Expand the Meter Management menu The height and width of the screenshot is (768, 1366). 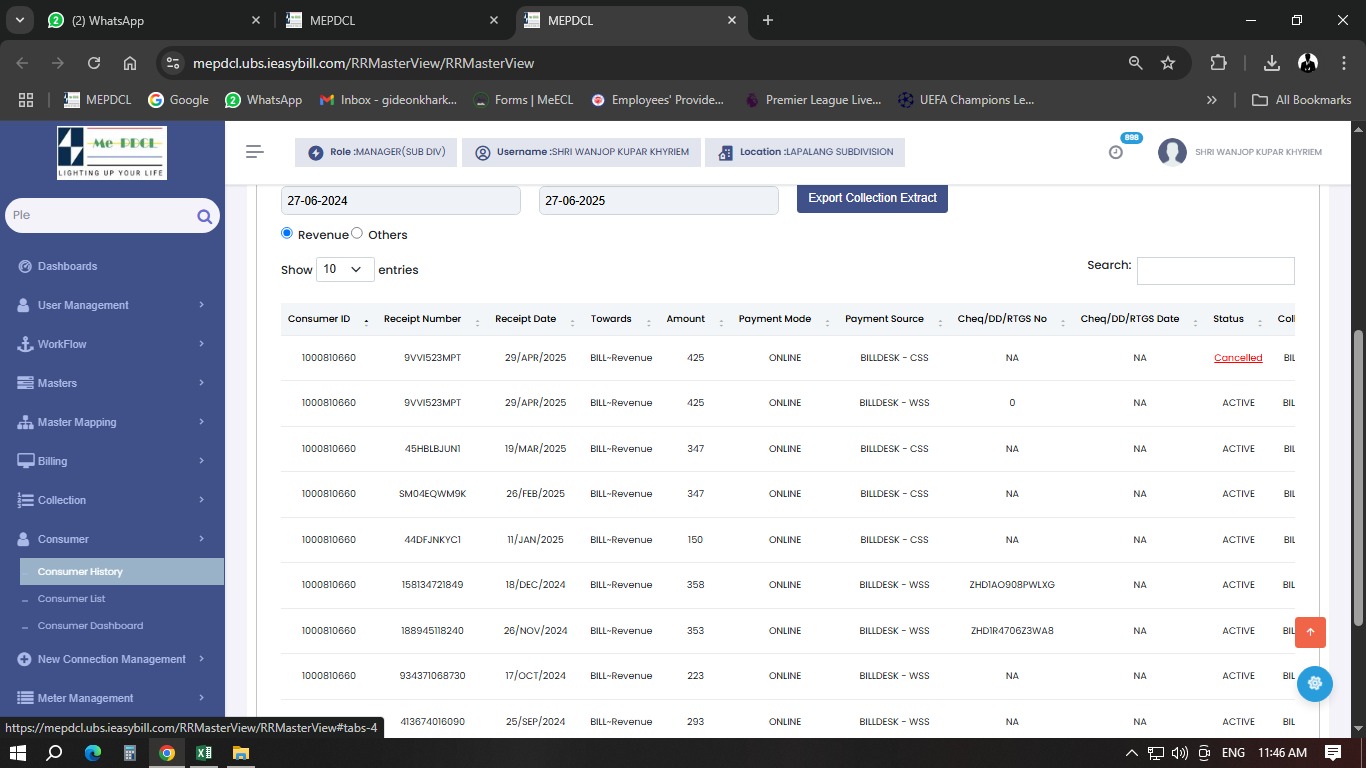pos(112,698)
